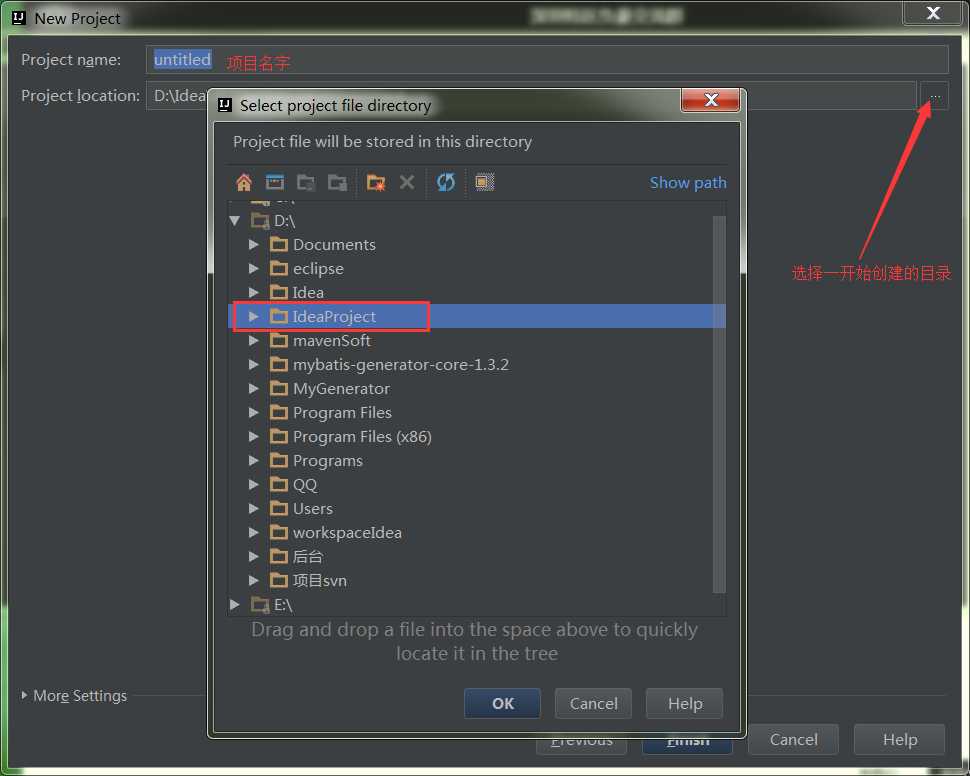Click the Project location input field

[531, 96]
